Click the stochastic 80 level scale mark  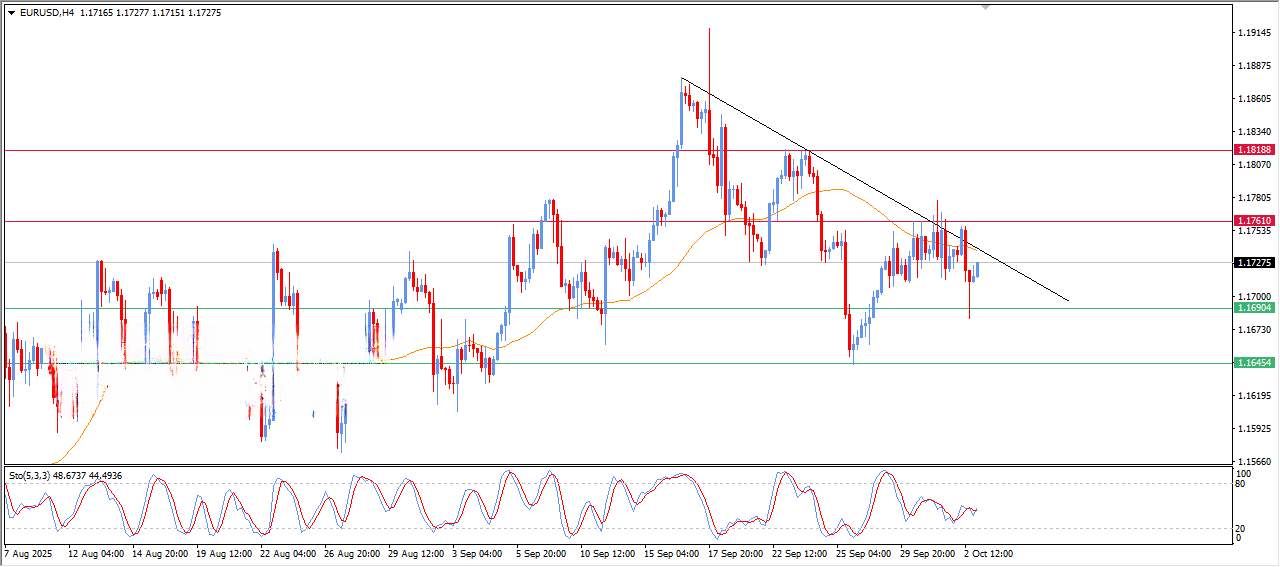click(1242, 484)
